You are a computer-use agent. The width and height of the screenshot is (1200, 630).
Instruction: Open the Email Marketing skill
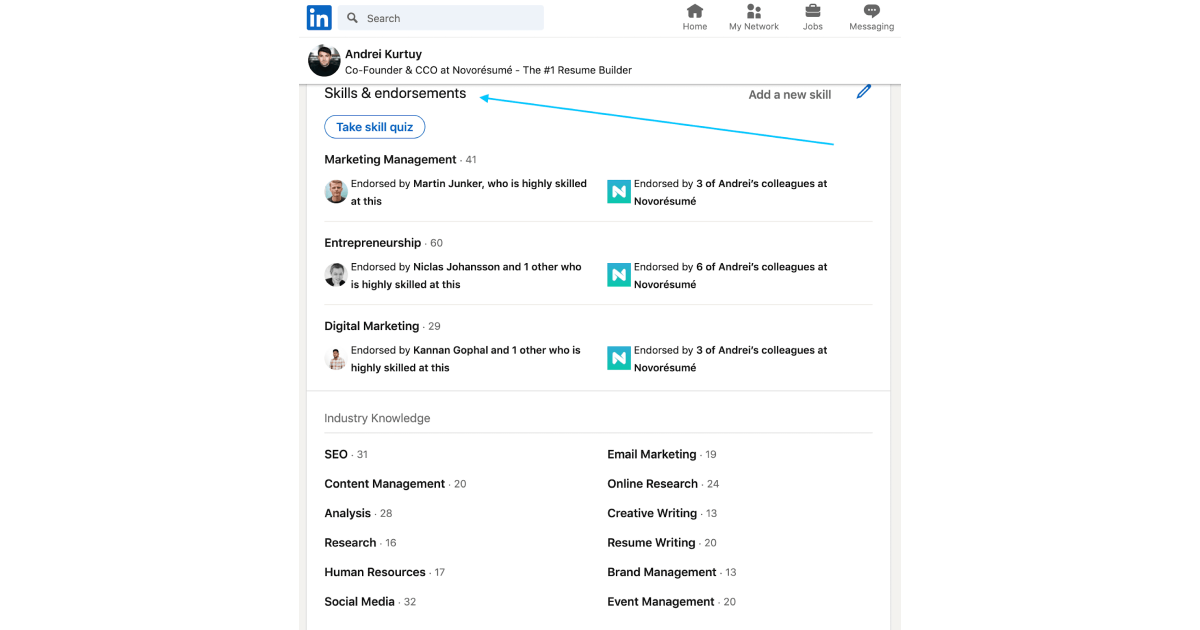point(652,454)
